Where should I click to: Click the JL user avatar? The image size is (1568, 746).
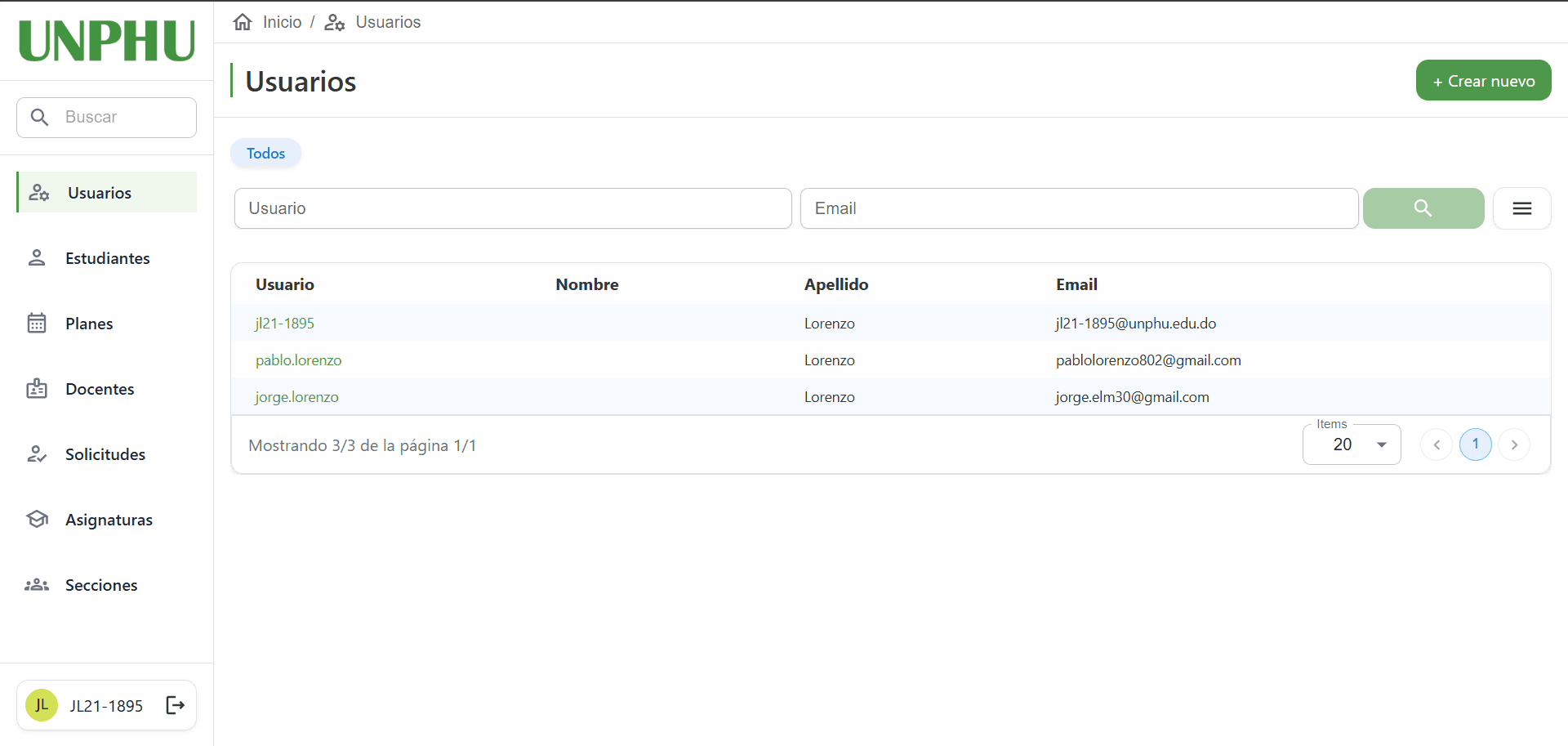coord(42,705)
